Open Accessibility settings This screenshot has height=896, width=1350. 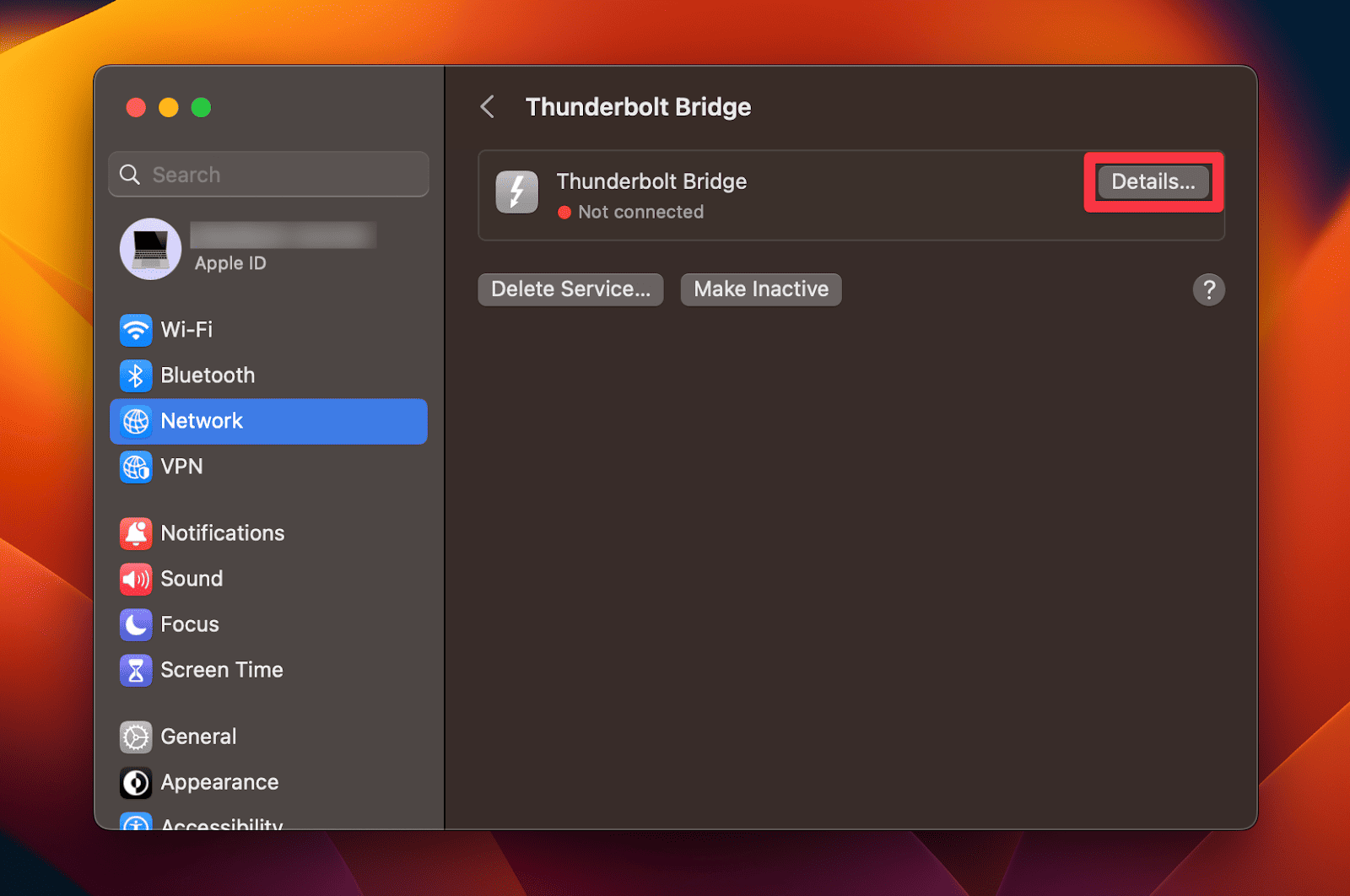click(x=221, y=823)
